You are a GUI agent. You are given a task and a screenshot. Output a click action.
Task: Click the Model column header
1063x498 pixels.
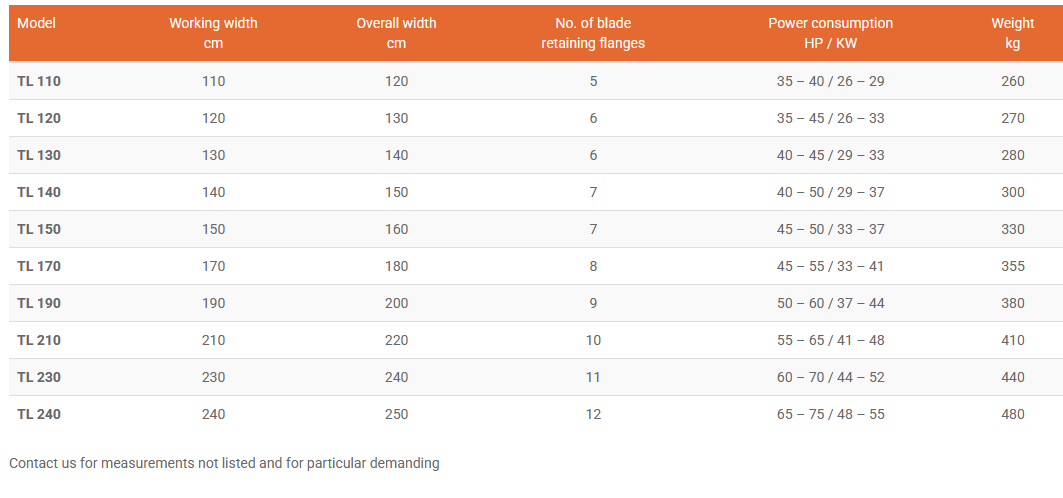[36, 23]
